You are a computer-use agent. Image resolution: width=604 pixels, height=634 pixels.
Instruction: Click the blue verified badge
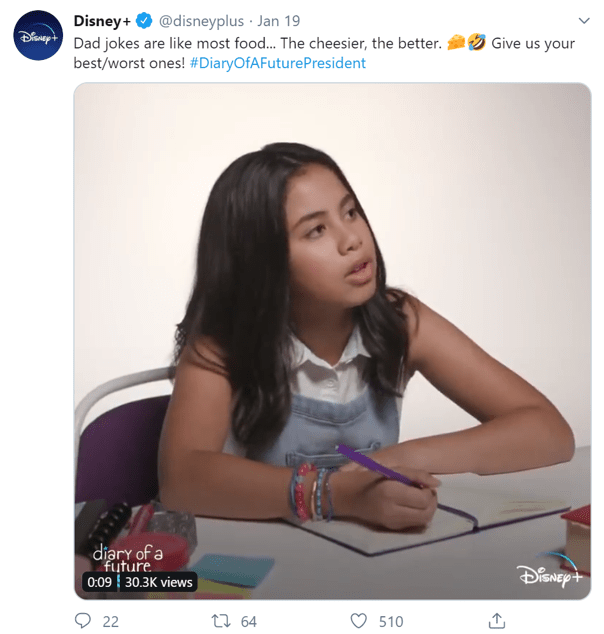(x=144, y=21)
